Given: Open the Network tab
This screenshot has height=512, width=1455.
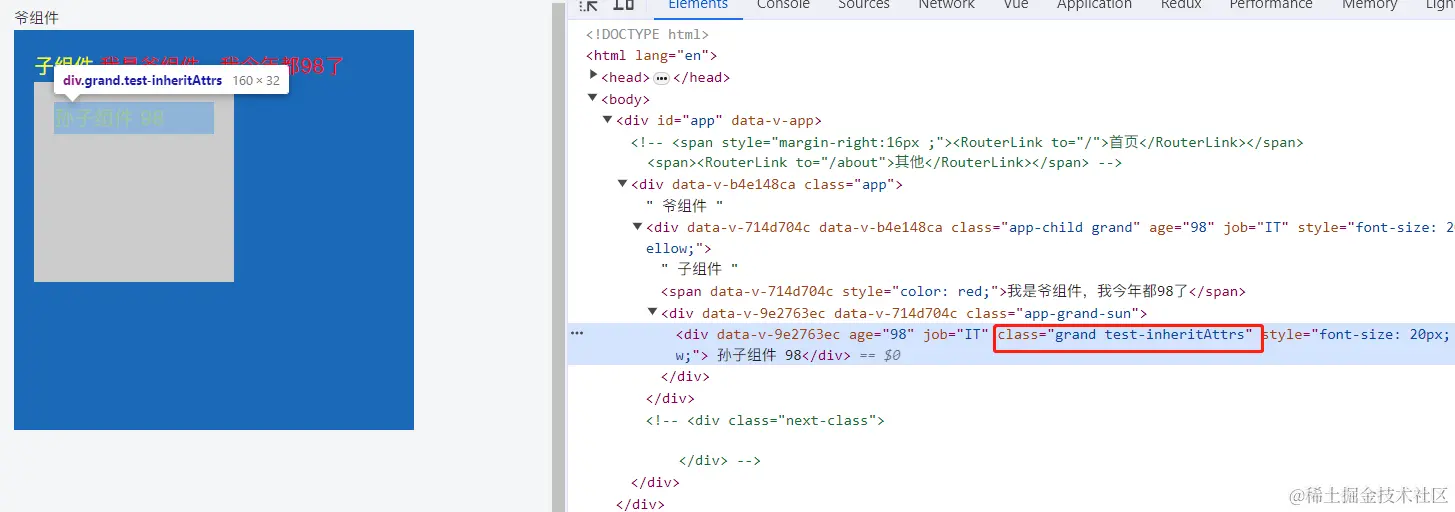Looking at the screenshot, I should pos(946,6).
